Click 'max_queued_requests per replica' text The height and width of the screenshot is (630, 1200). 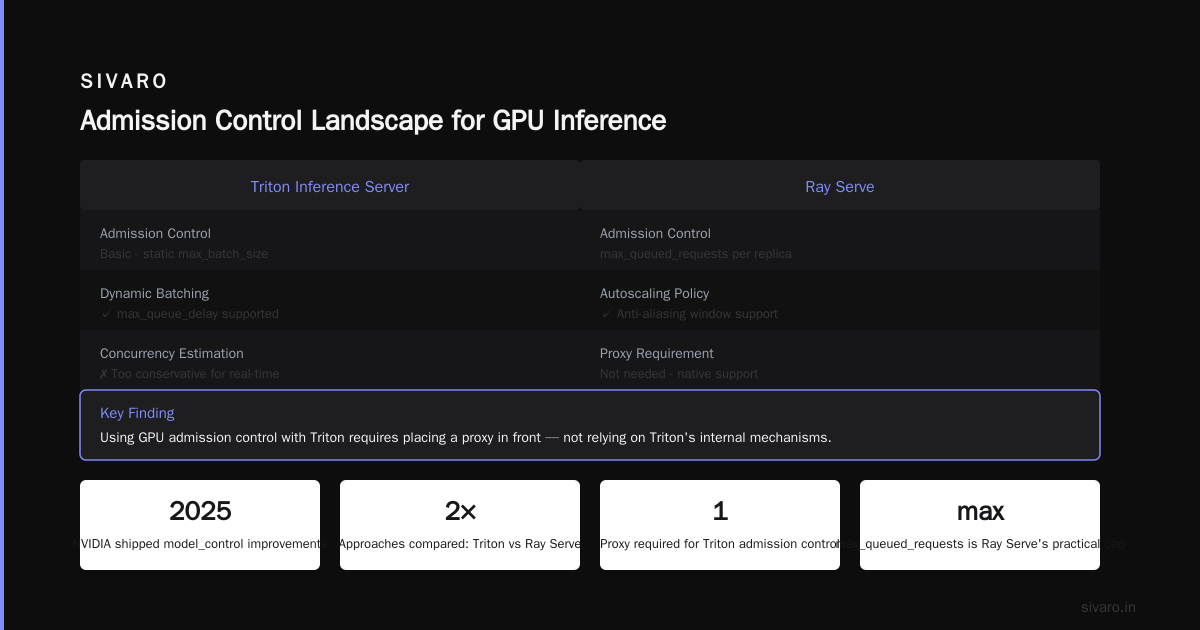point(696,254)
